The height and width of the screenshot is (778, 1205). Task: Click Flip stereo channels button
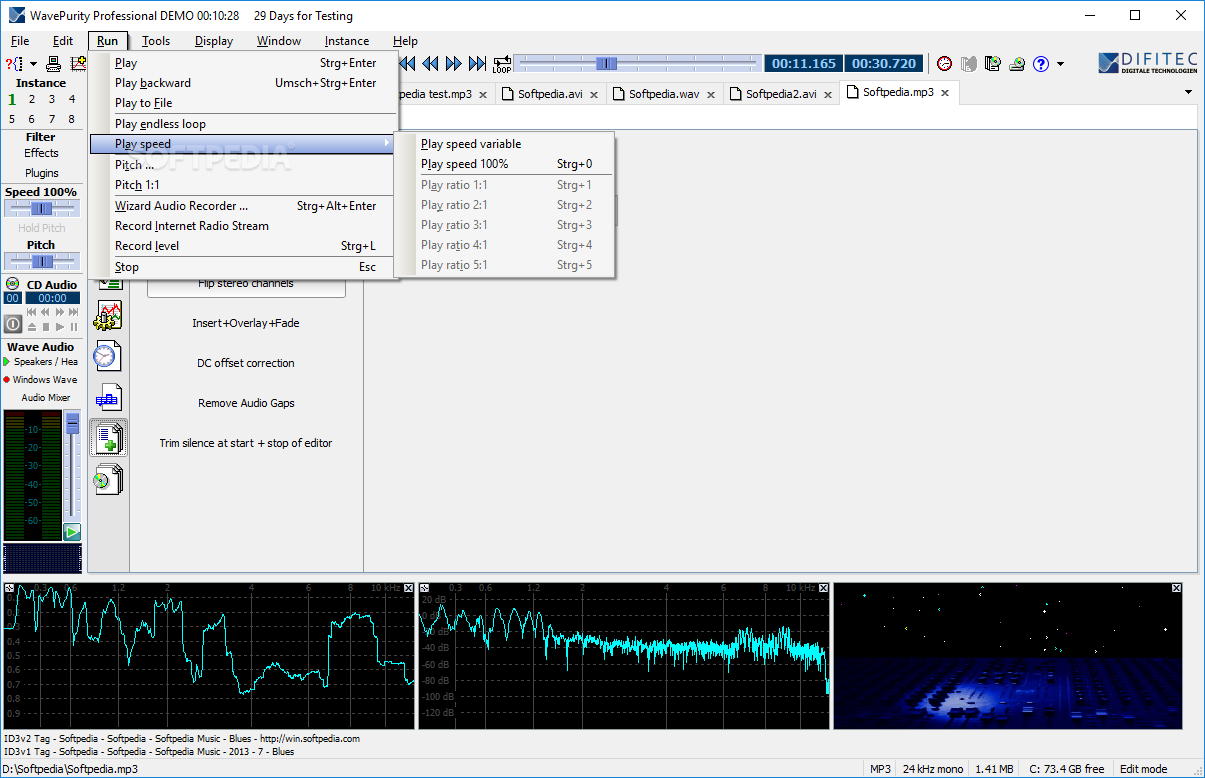click(x=246, y=284)
